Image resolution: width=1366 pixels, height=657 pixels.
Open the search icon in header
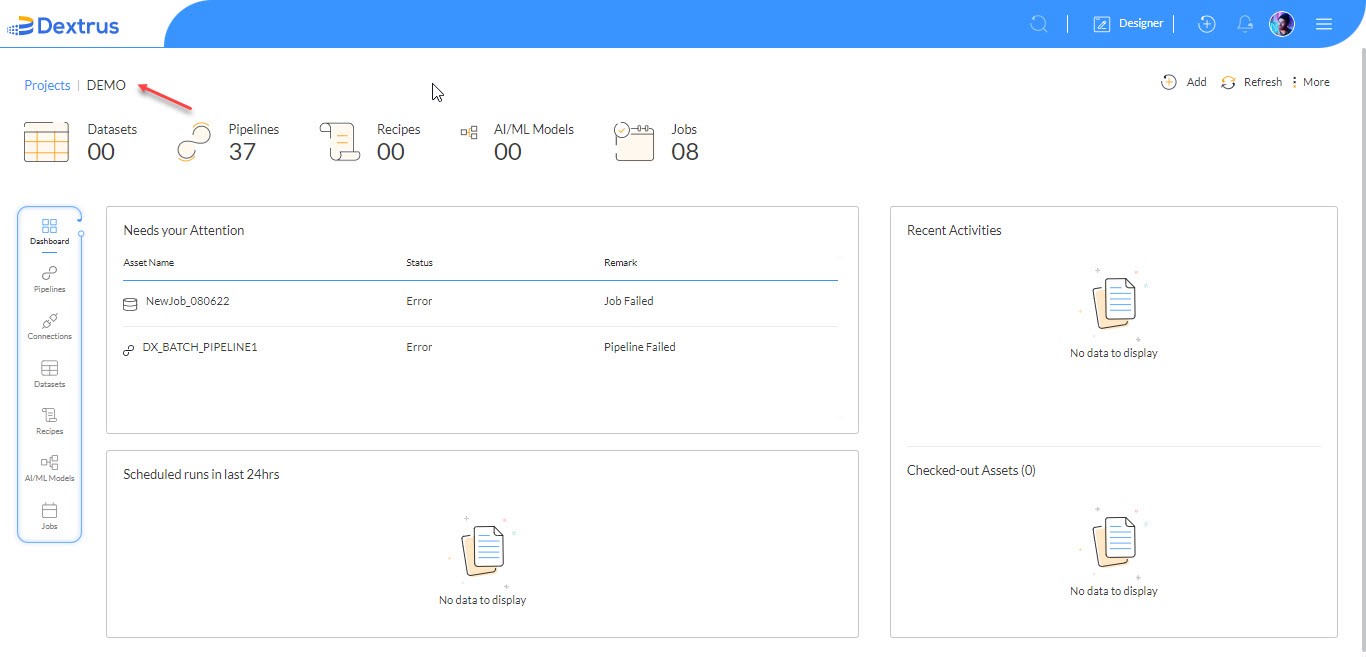pyautogui.click(x=1039, y=23)
